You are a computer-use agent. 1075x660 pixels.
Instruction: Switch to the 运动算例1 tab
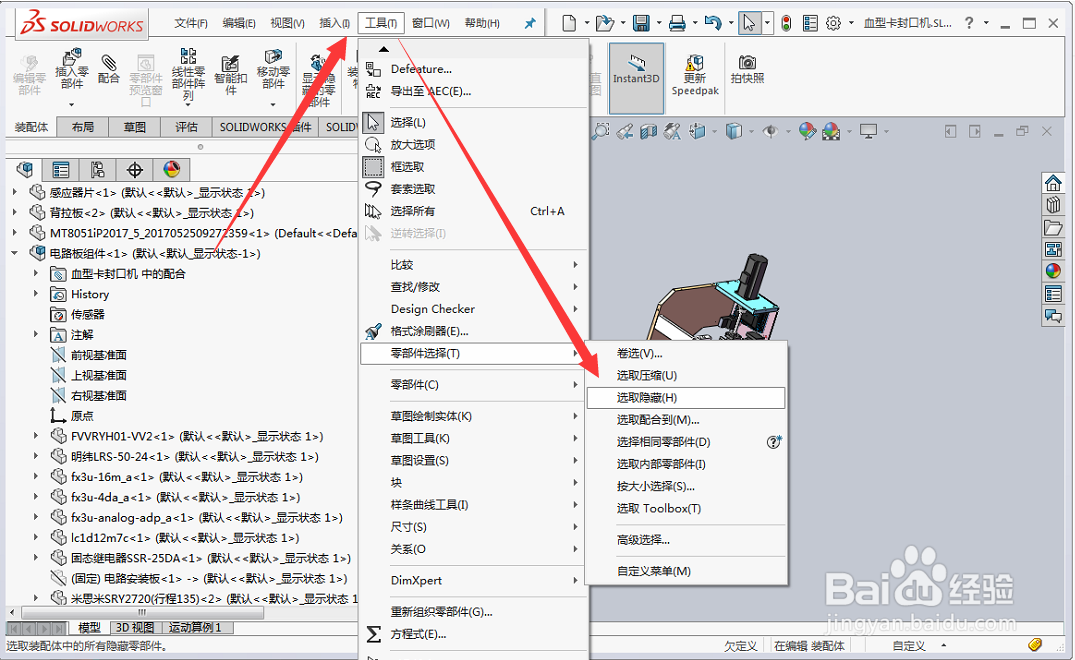click(194, 627)
